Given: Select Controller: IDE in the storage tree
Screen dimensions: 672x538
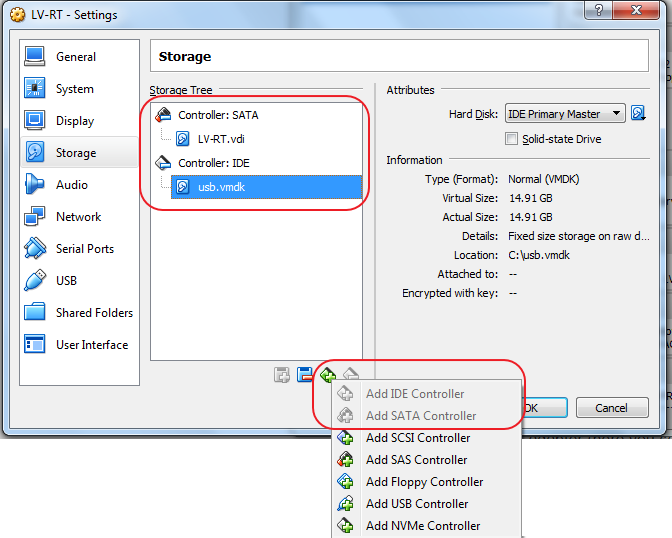Looking at the screenshot, I should coord(211,163).
